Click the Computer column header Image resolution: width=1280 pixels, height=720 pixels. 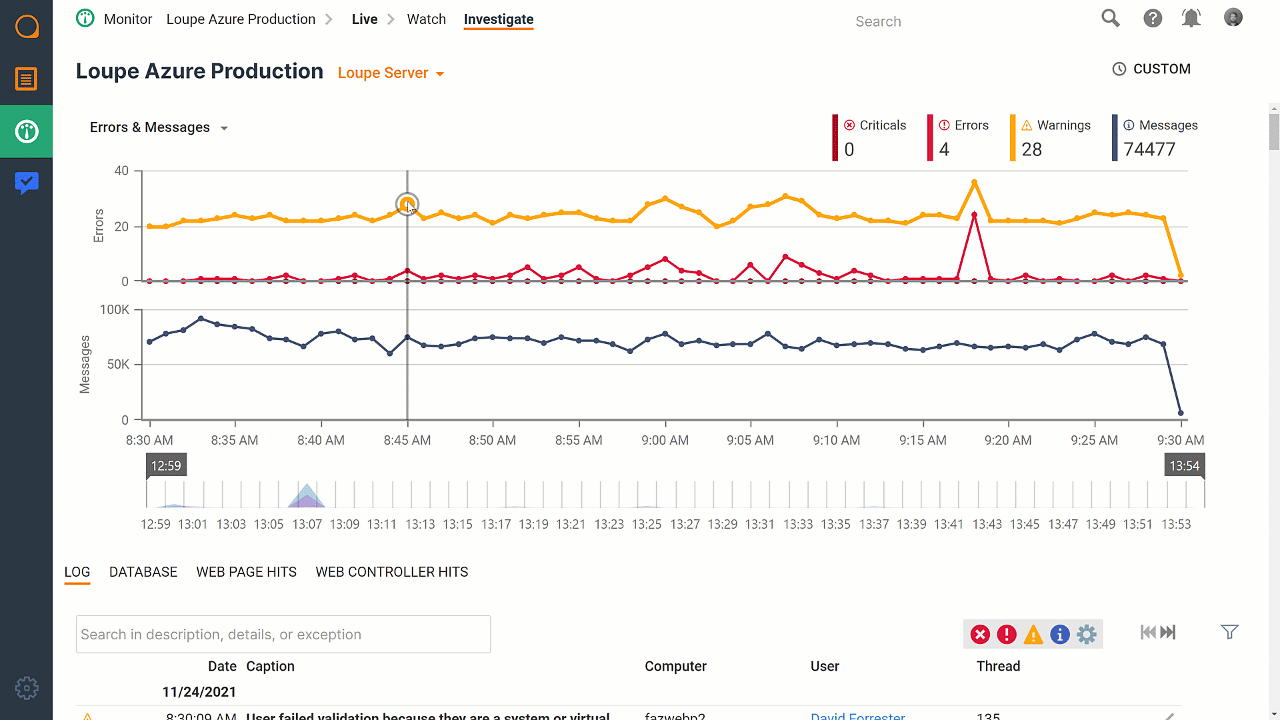(x=676, y=666)
